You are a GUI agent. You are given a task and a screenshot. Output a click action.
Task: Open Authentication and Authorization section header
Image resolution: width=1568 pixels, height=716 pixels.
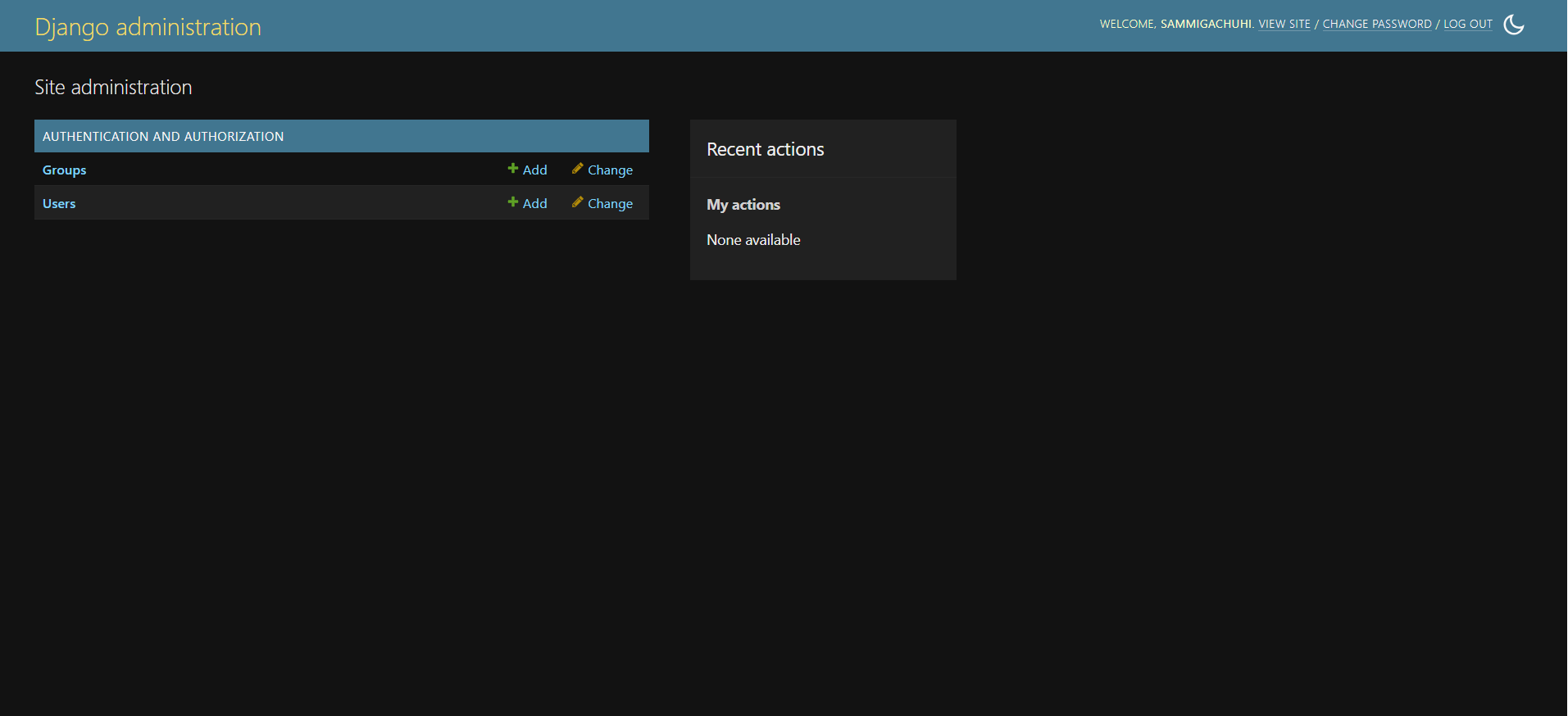163,137
